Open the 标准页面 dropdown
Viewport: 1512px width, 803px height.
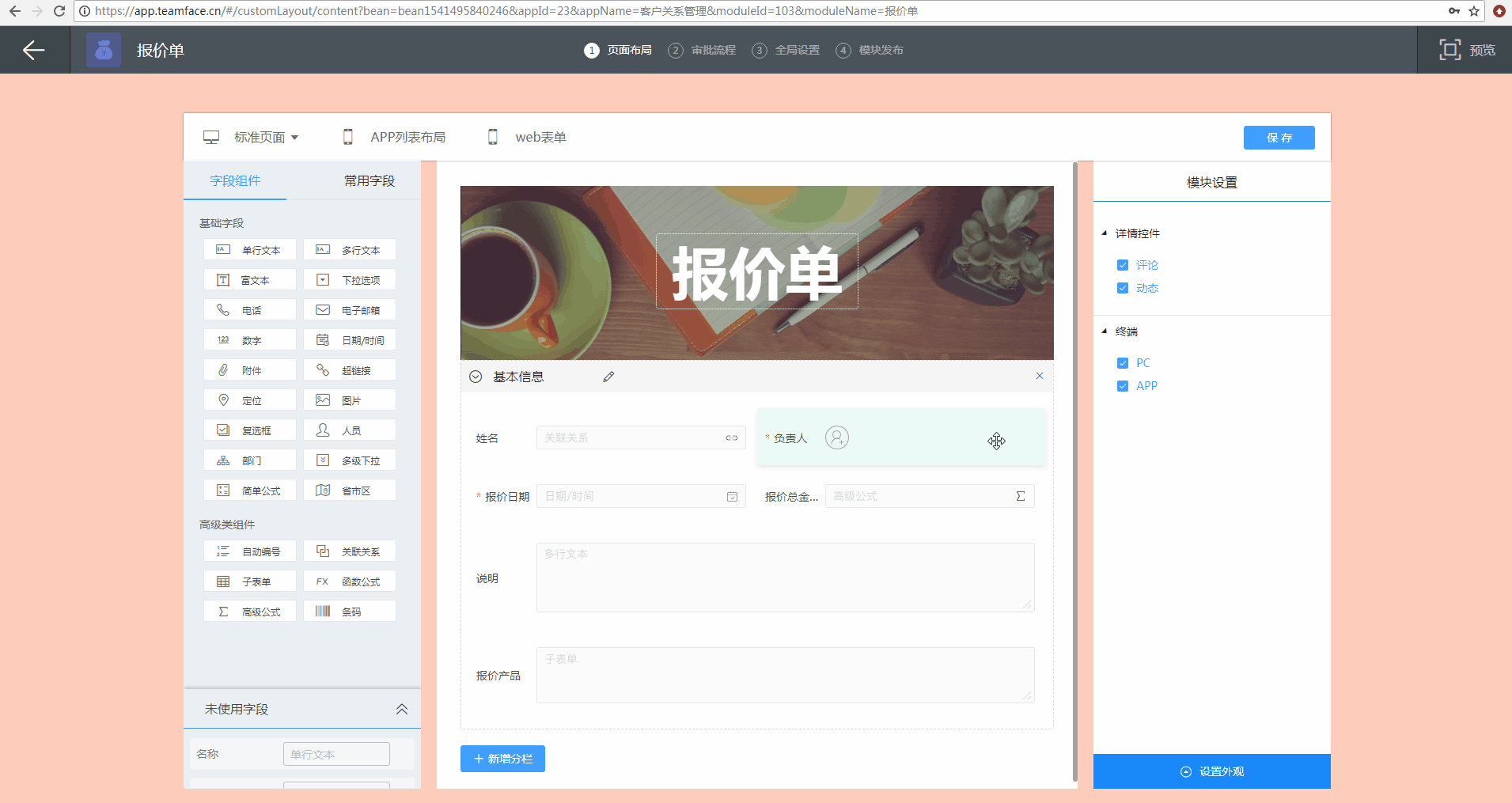pos(252,137)
